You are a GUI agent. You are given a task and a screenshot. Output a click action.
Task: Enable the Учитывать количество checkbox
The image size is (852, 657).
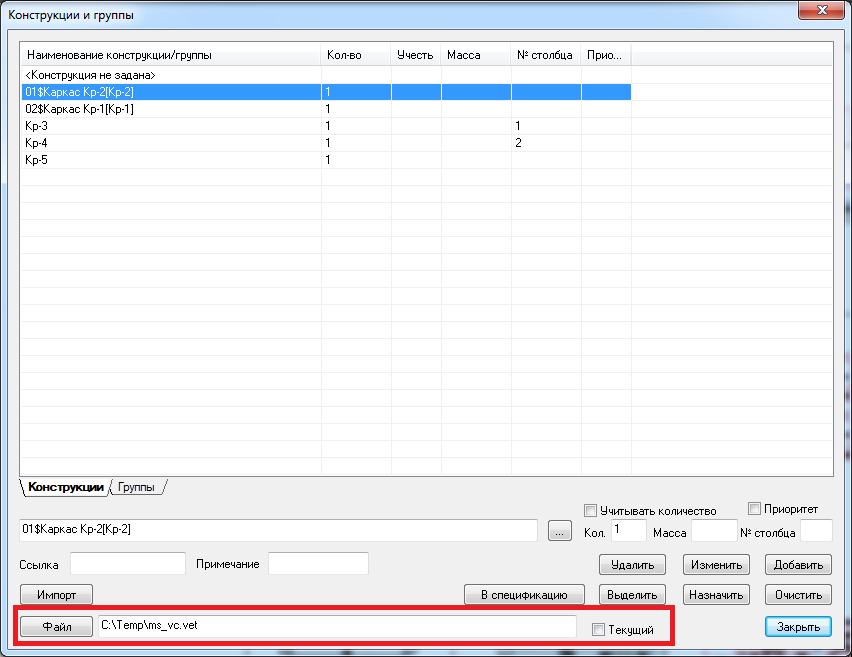(590, 510)
